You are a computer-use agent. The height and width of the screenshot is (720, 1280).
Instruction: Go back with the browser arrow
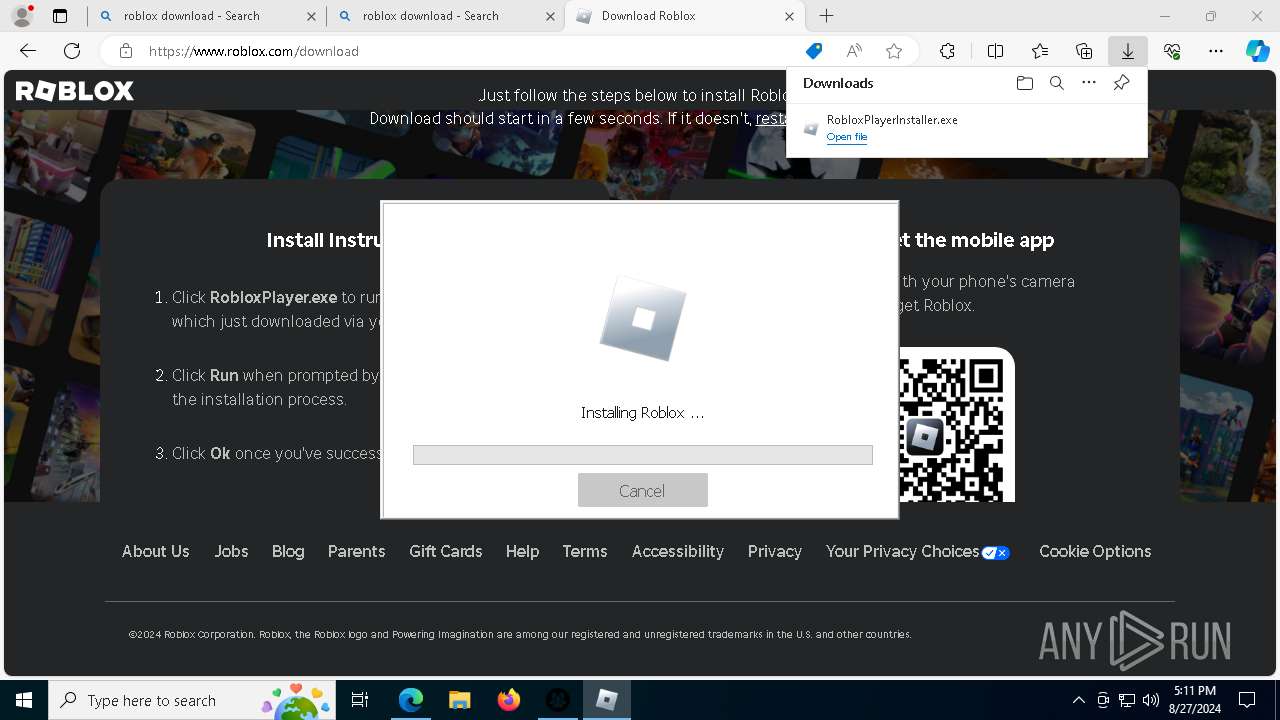[x=28, y=51]
